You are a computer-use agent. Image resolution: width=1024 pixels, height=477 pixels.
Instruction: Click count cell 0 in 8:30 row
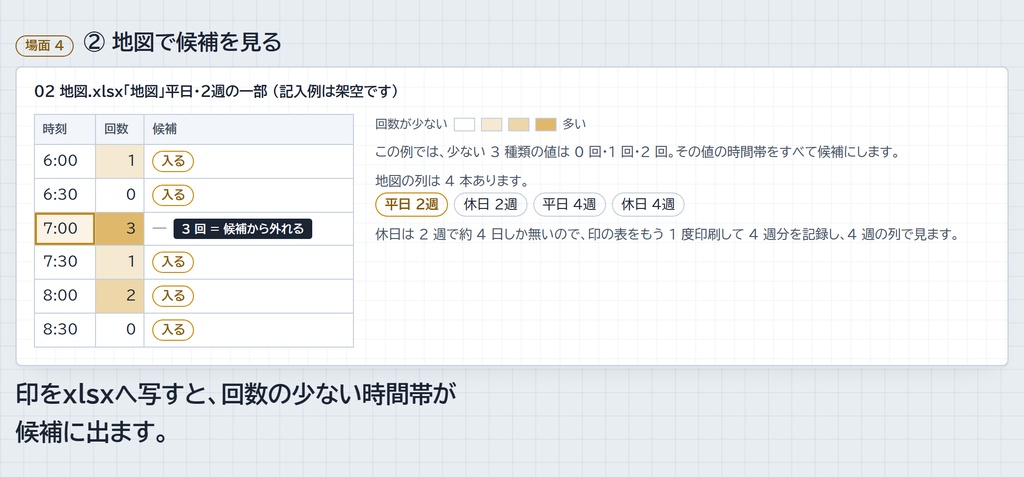(120, 329)
